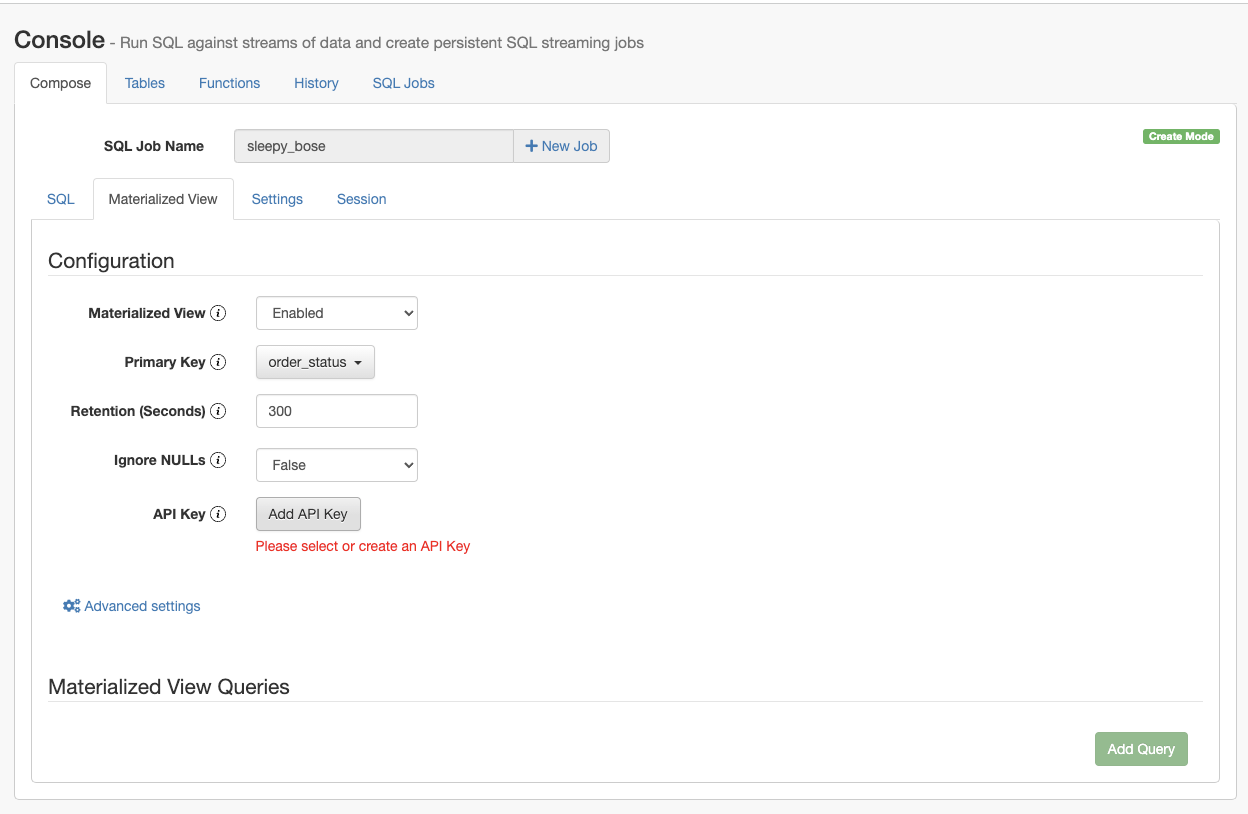Click info icon next to API Key

point(218,514)
